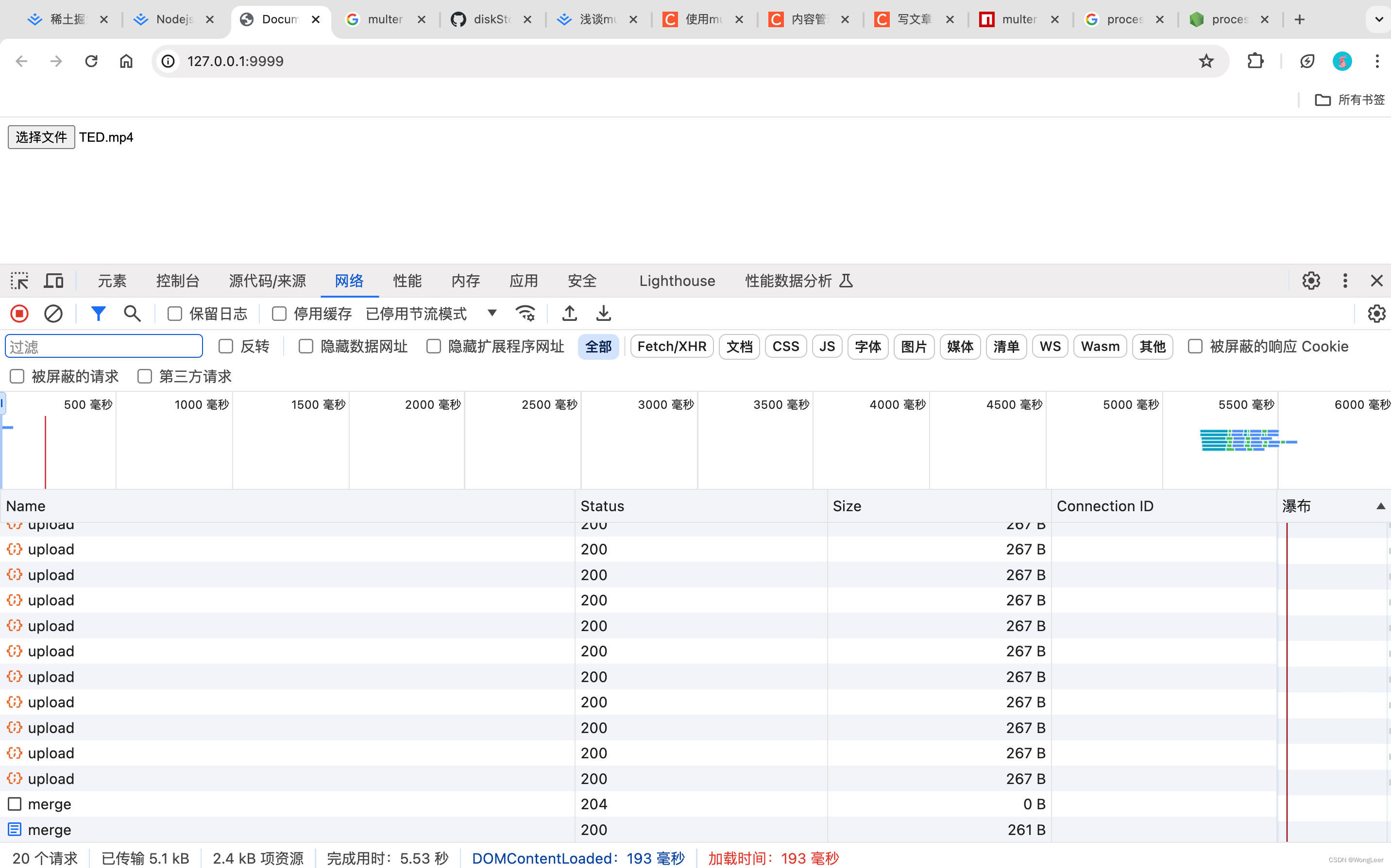
Task: Open a new browser tab
Action: 1300,19
